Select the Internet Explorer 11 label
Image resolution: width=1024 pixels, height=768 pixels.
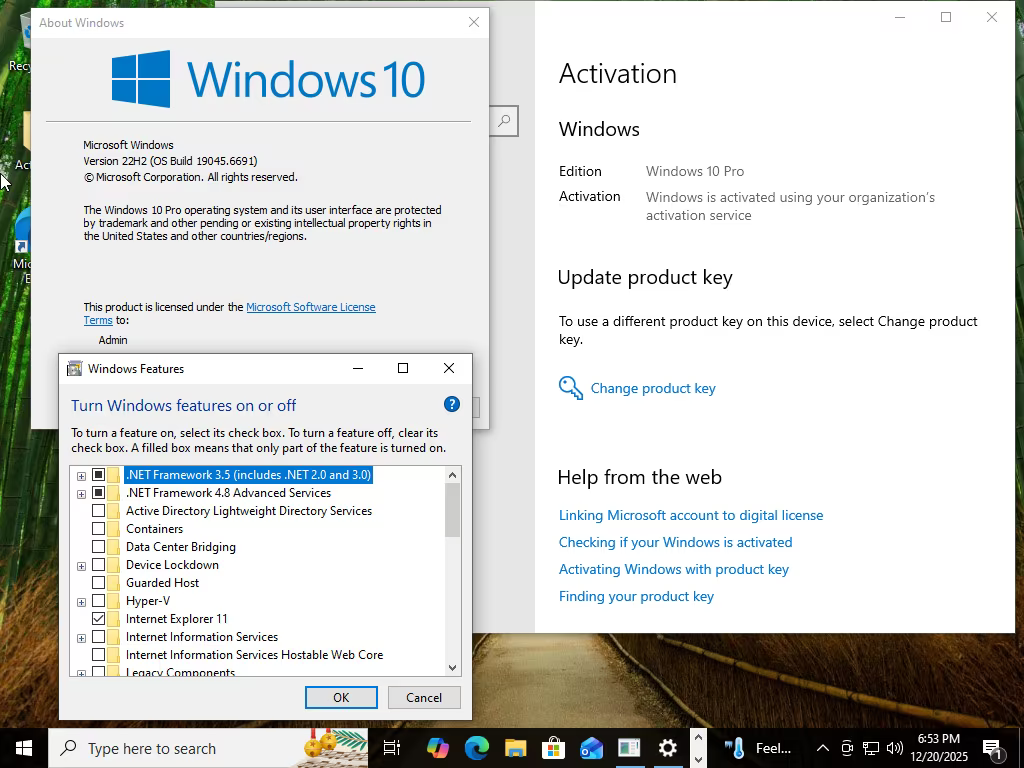[x=176, y=618]
